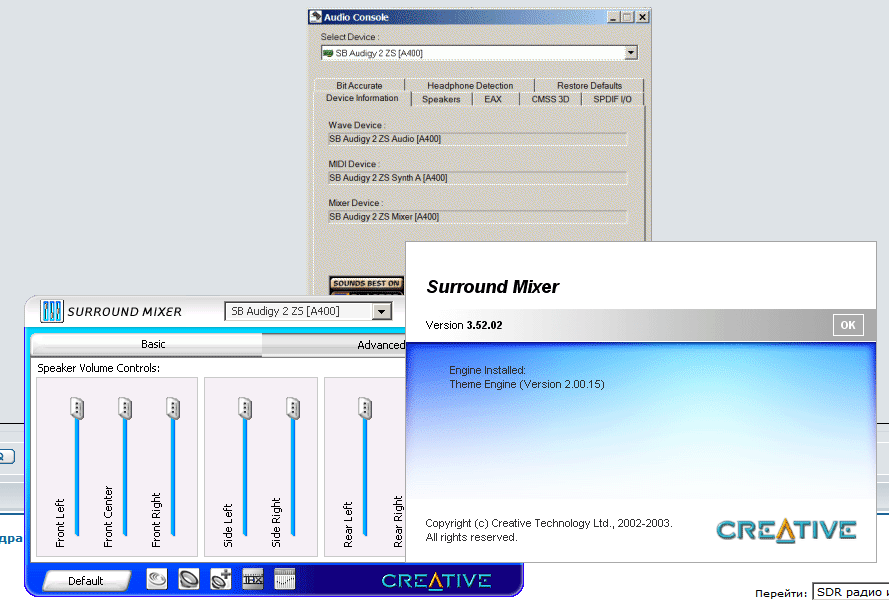
Task: Click the Sounds Best On badge
Action: point(366,284)
